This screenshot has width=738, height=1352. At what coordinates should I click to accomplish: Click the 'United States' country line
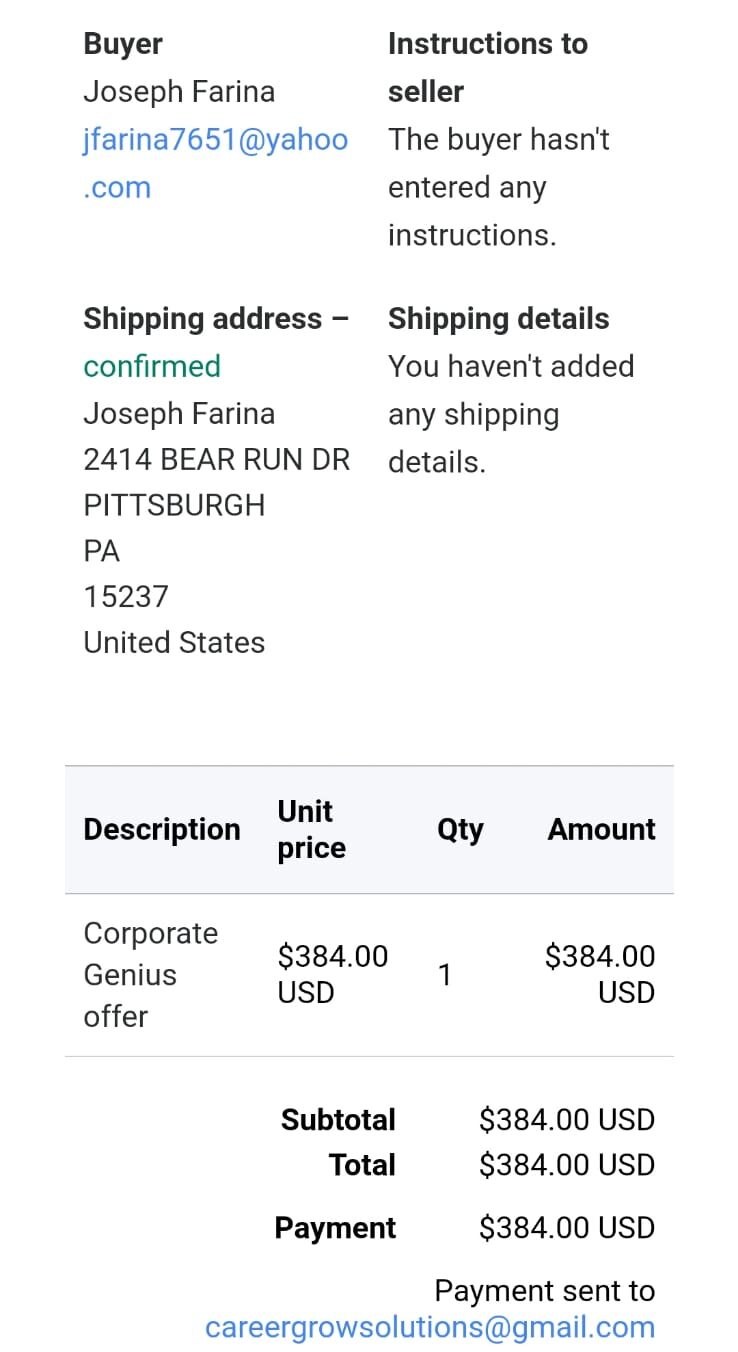pos(174,642)
